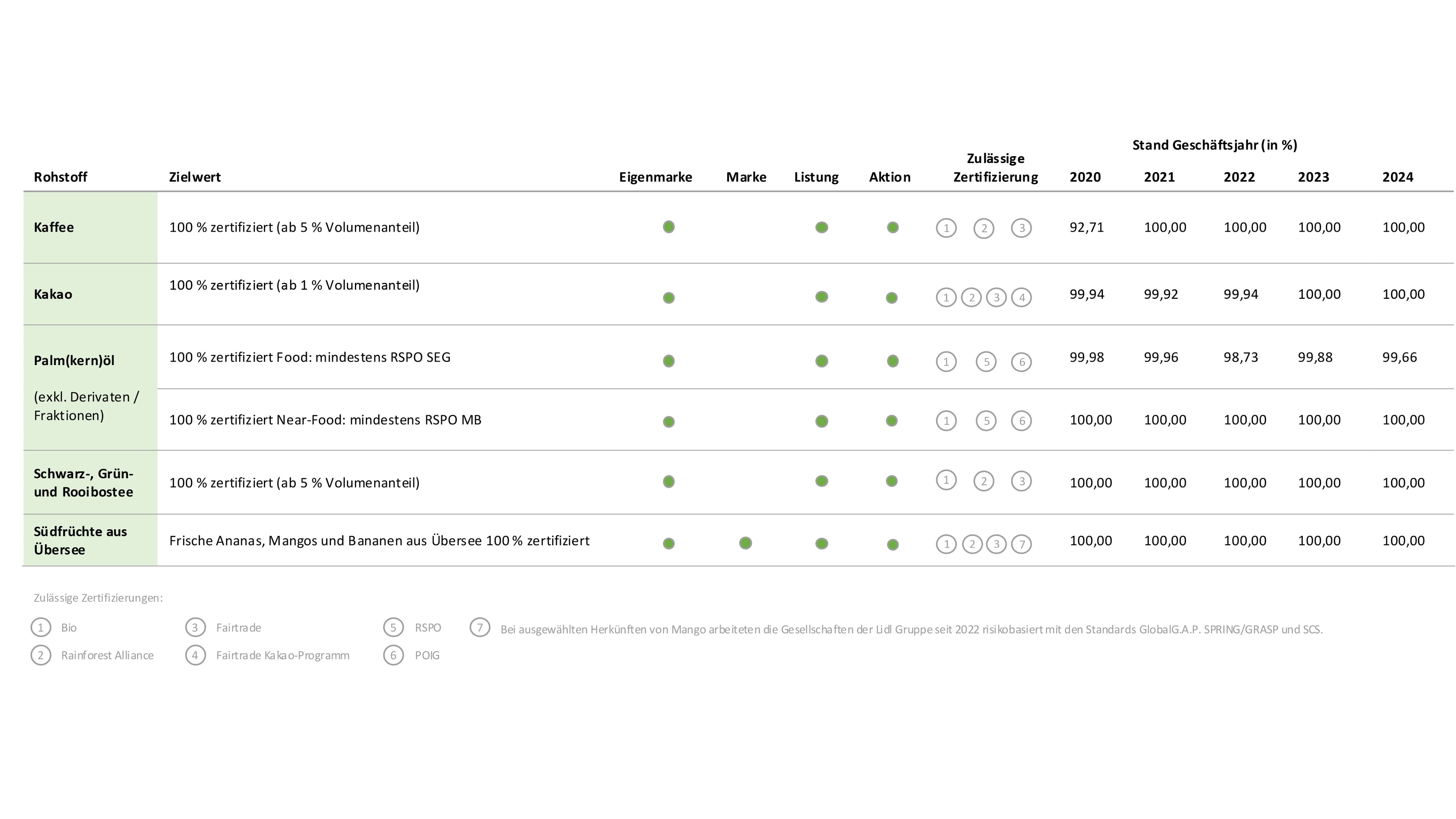Click the Kakao Listung green dot
The width and height of the screenshot is (1456, 819).
(822, 297)
